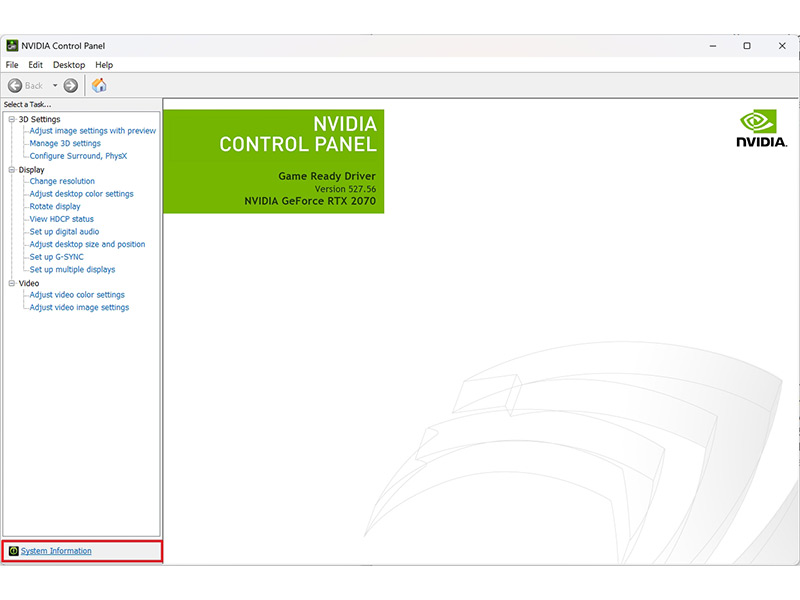Maximize the NVIDIA Control Panel window
800x600 pixels.
(x=746, y=46)
